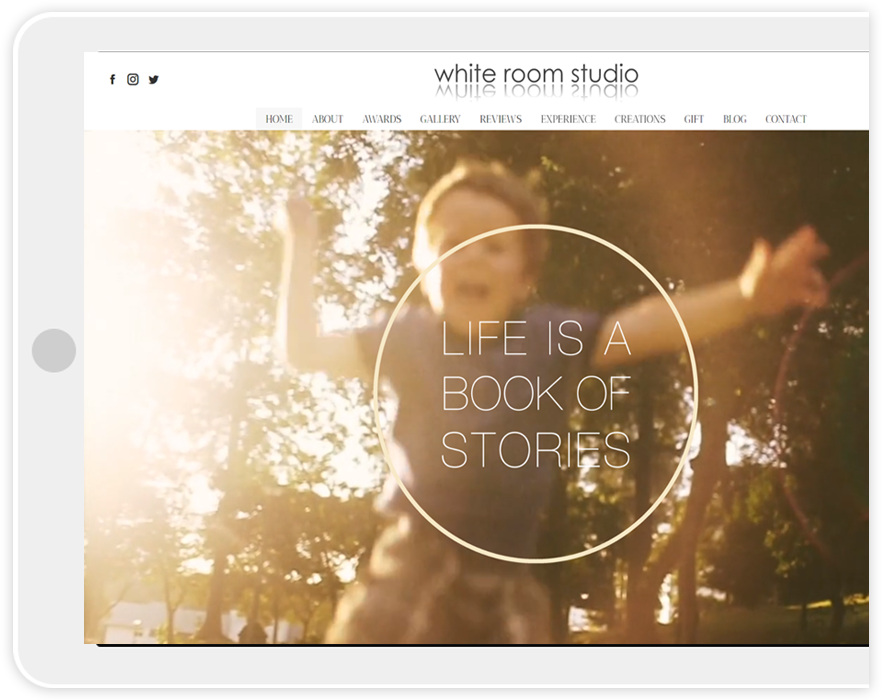Click the 'LIFE IS A BOOK OF STORIES' text
The height and width of the screenshot is (700, 882).
click(536, 394)
